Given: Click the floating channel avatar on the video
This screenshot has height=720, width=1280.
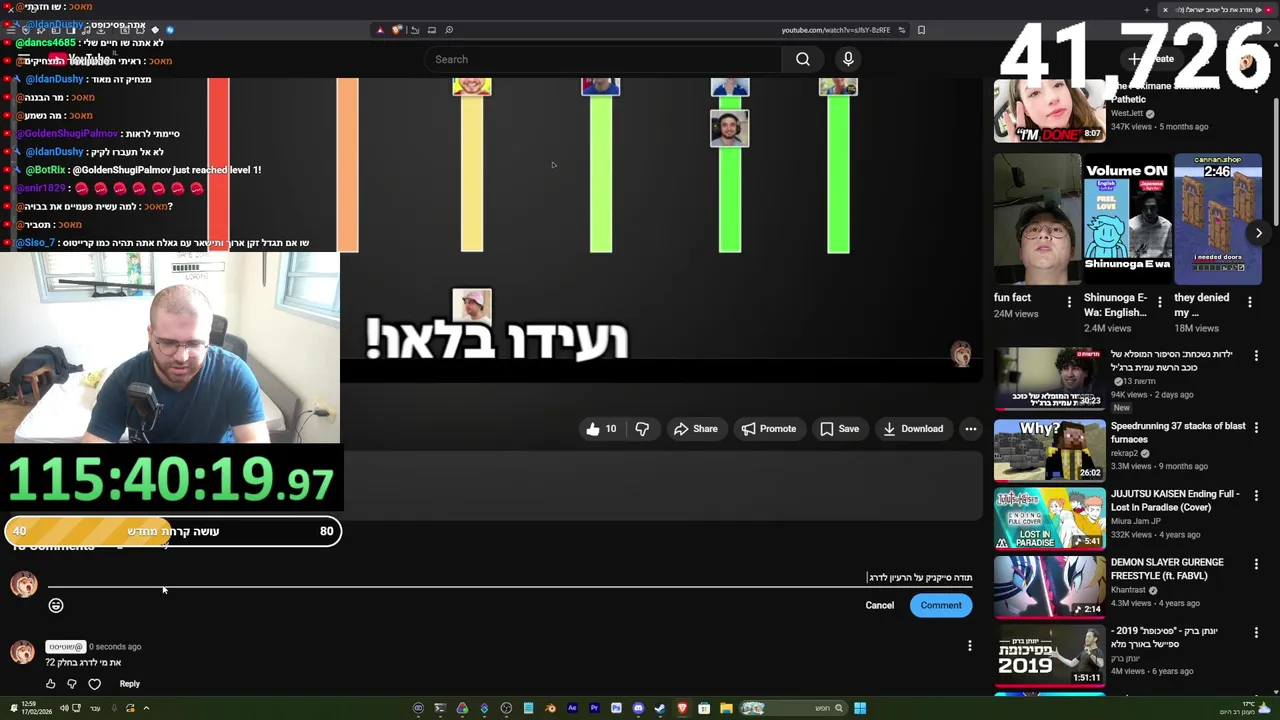Looking at the screenshot, I should (x=960, y=354).
